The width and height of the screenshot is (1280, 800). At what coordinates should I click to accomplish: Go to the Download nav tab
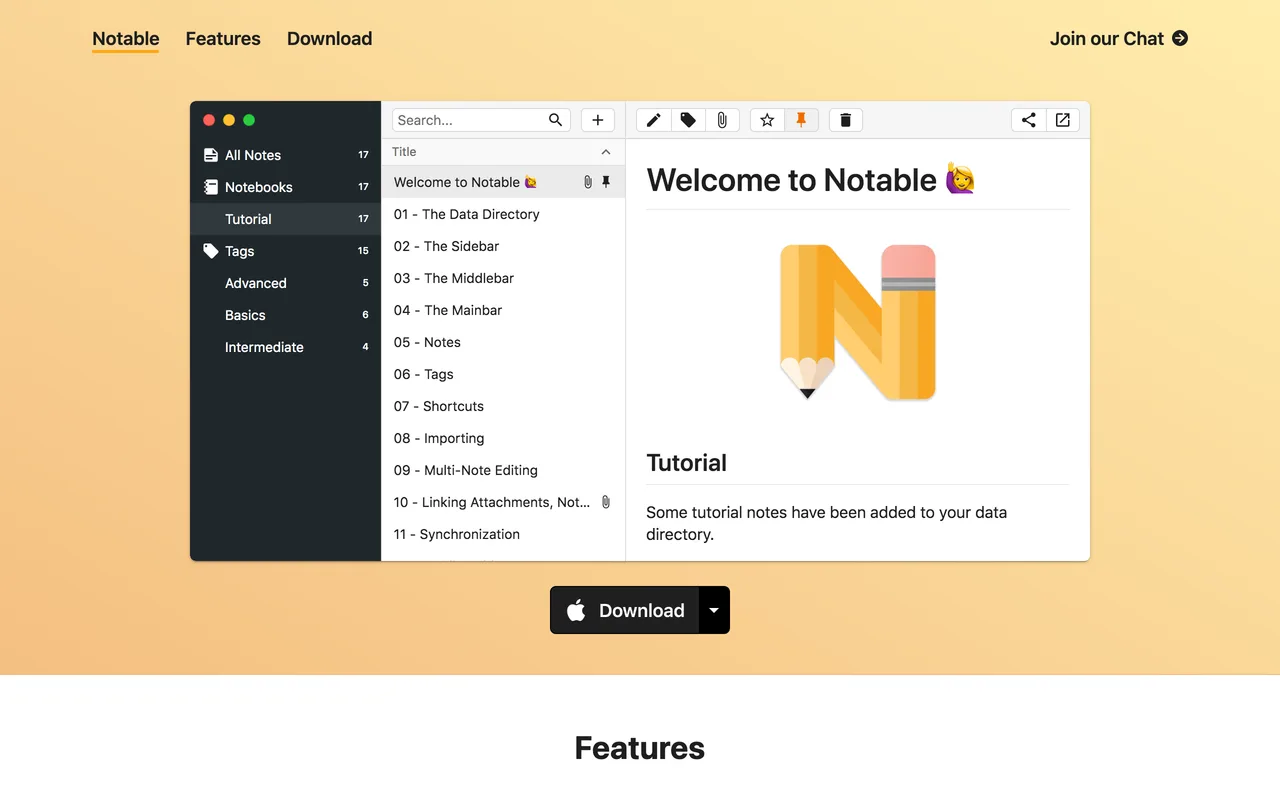tap(330, 39)
